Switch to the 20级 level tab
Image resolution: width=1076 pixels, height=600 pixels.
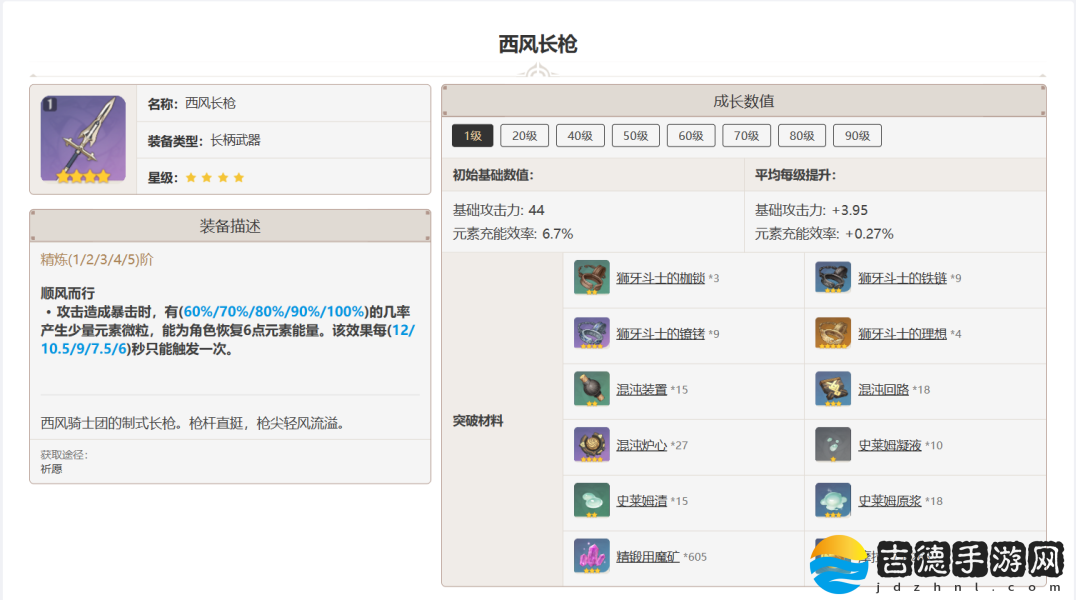[x=525, y=136]
